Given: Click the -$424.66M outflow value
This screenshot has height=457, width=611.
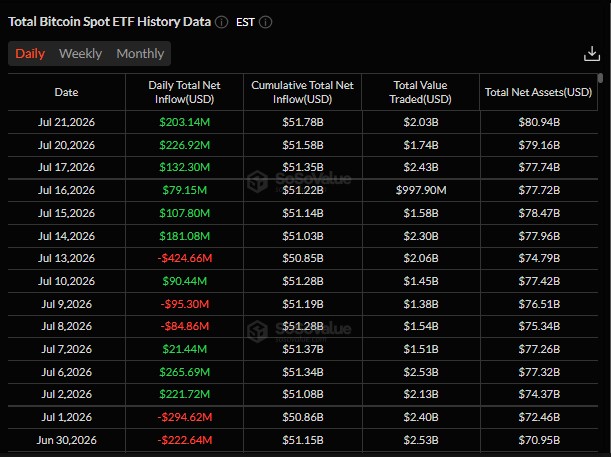Looking at the screenshot, I should 185,258.
